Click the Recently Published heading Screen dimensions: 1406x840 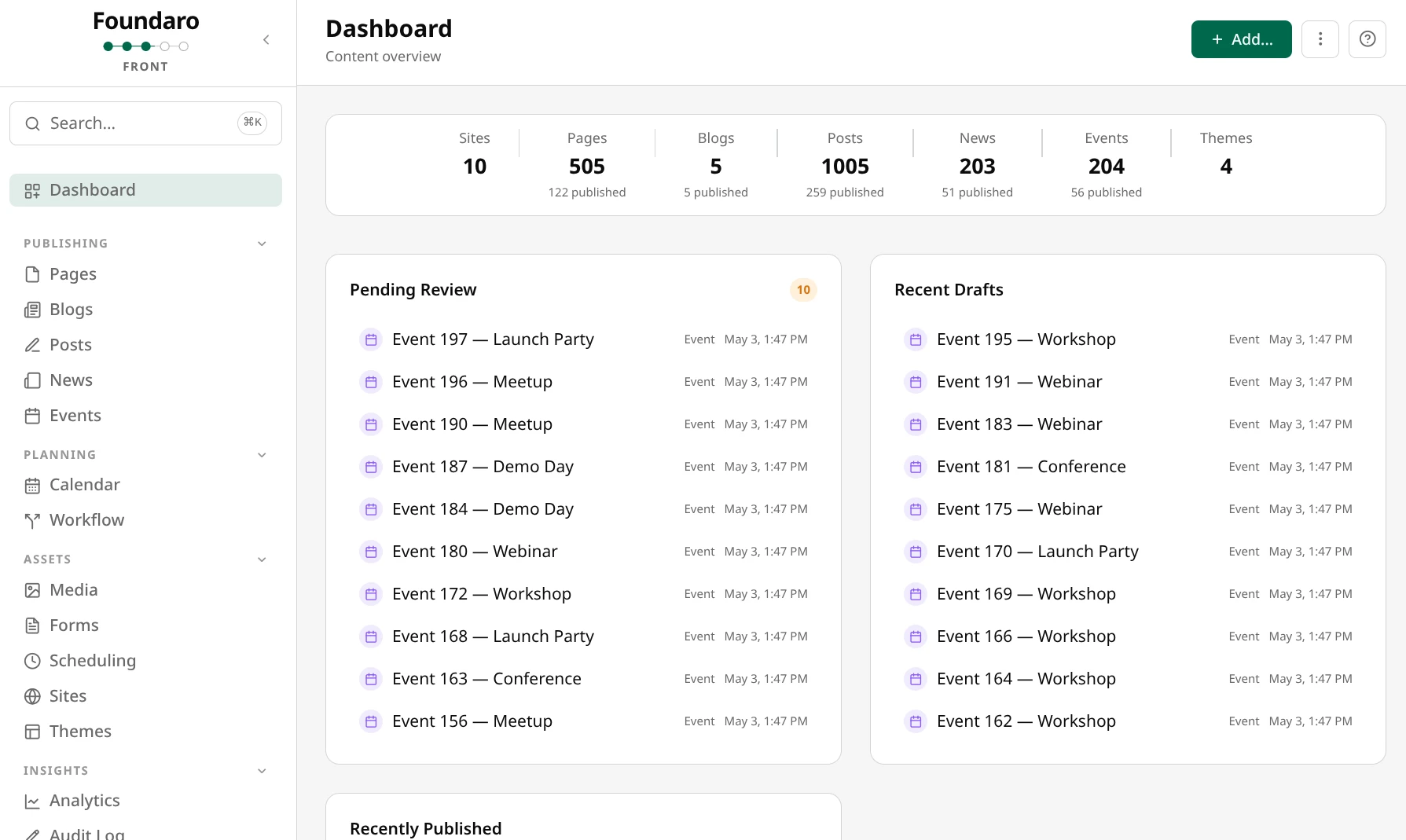click(425, 829)
